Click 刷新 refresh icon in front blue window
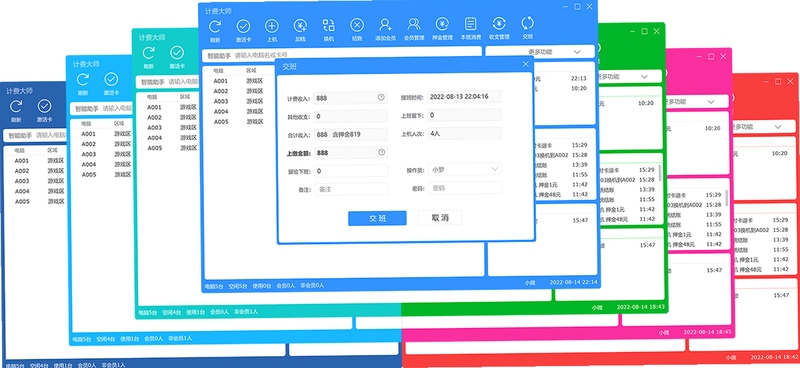 click(215, 26)
